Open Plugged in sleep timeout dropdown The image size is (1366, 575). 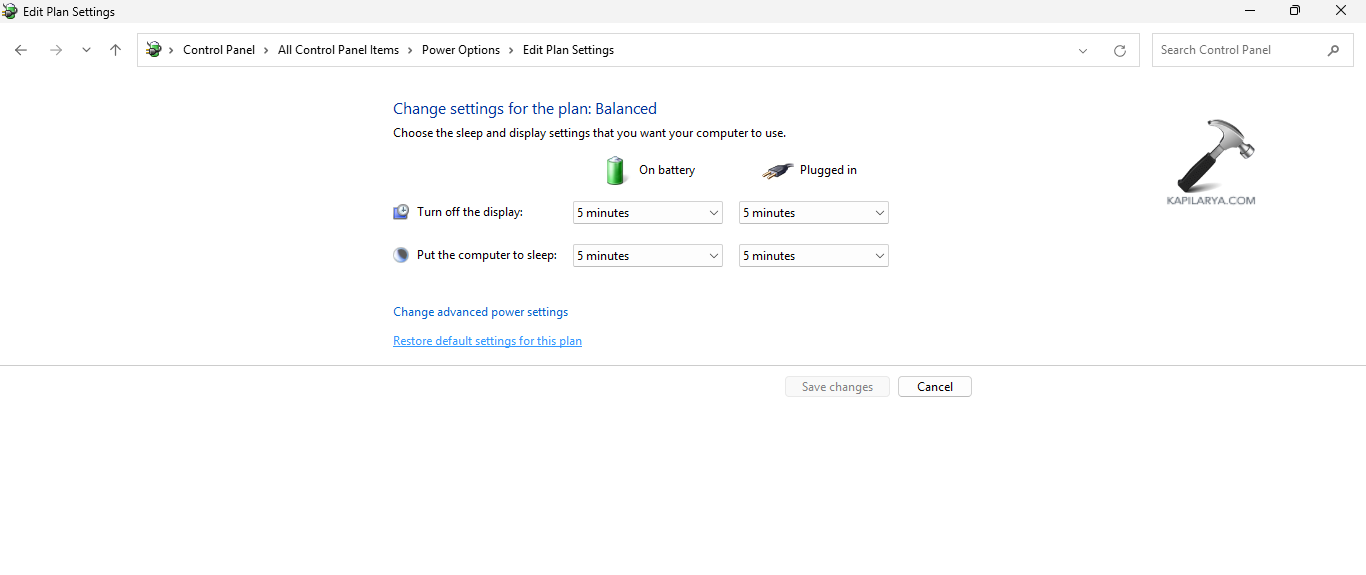813,256
